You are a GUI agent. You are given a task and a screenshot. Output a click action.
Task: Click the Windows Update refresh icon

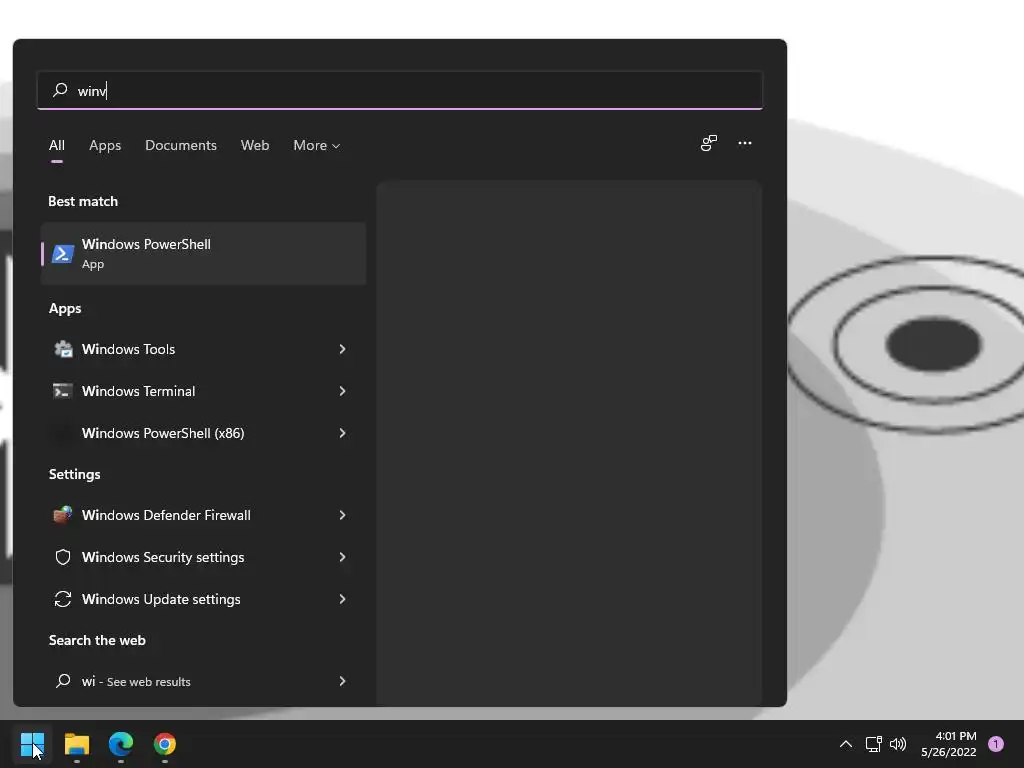(x=63, y=599)
